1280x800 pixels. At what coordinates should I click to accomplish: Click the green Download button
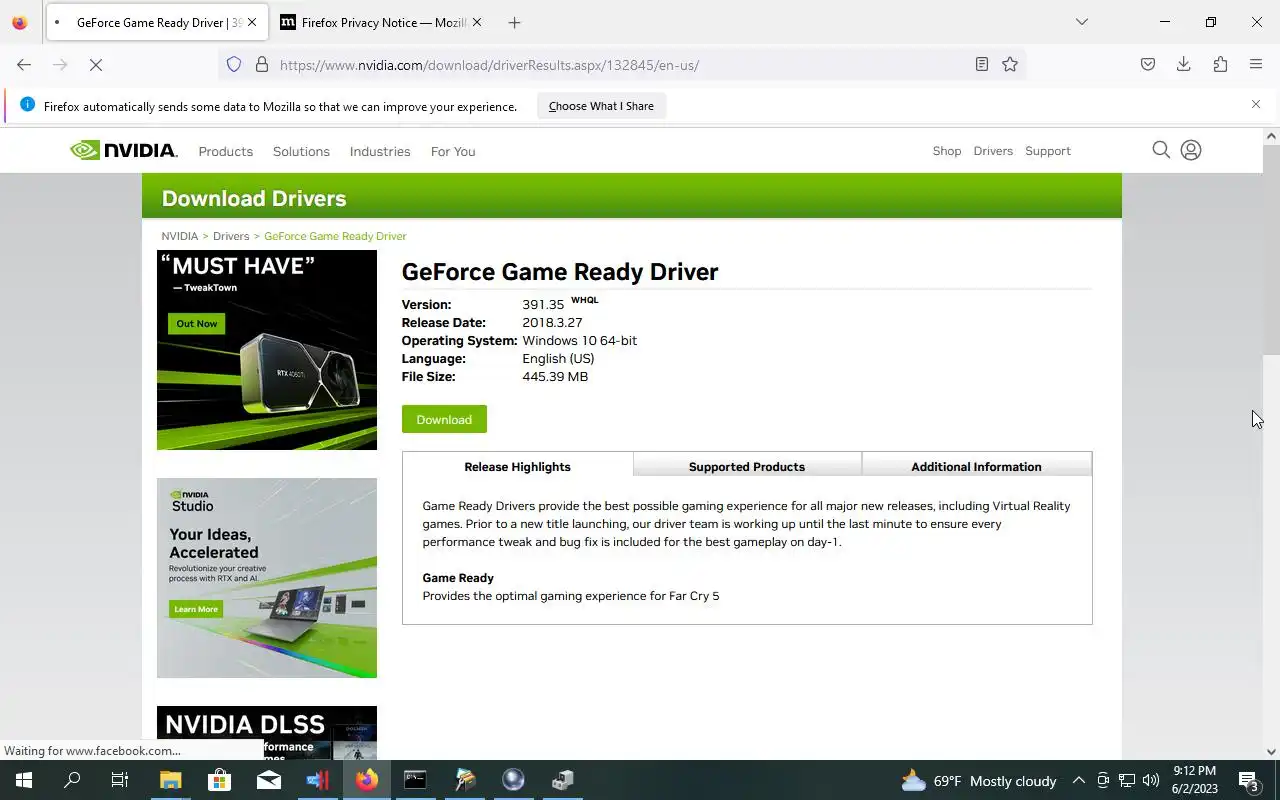tap(444, 419)
